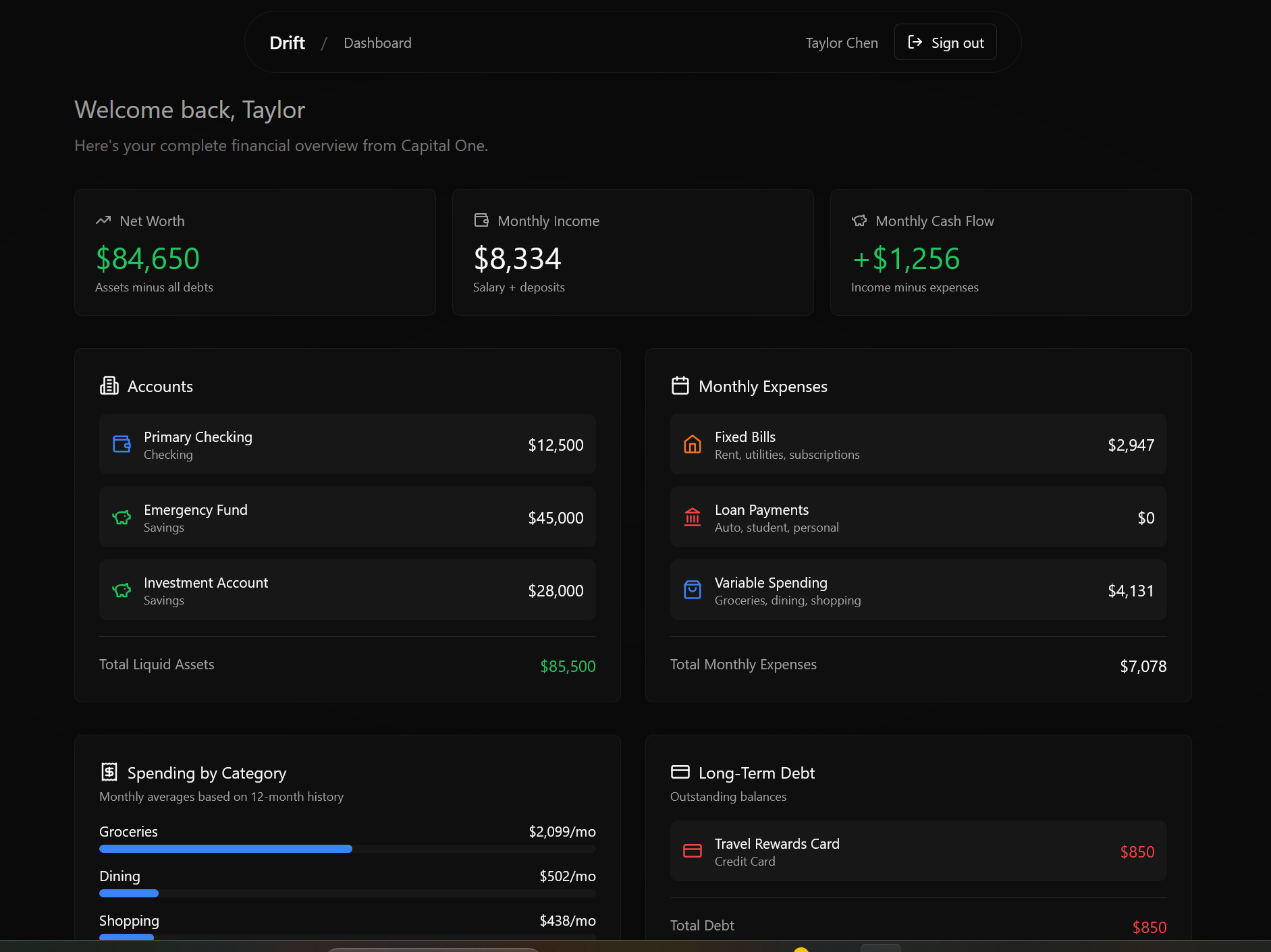1271x952 pixels.
Task: Open the Primary Checking account row
Action: tap(347, 445)
